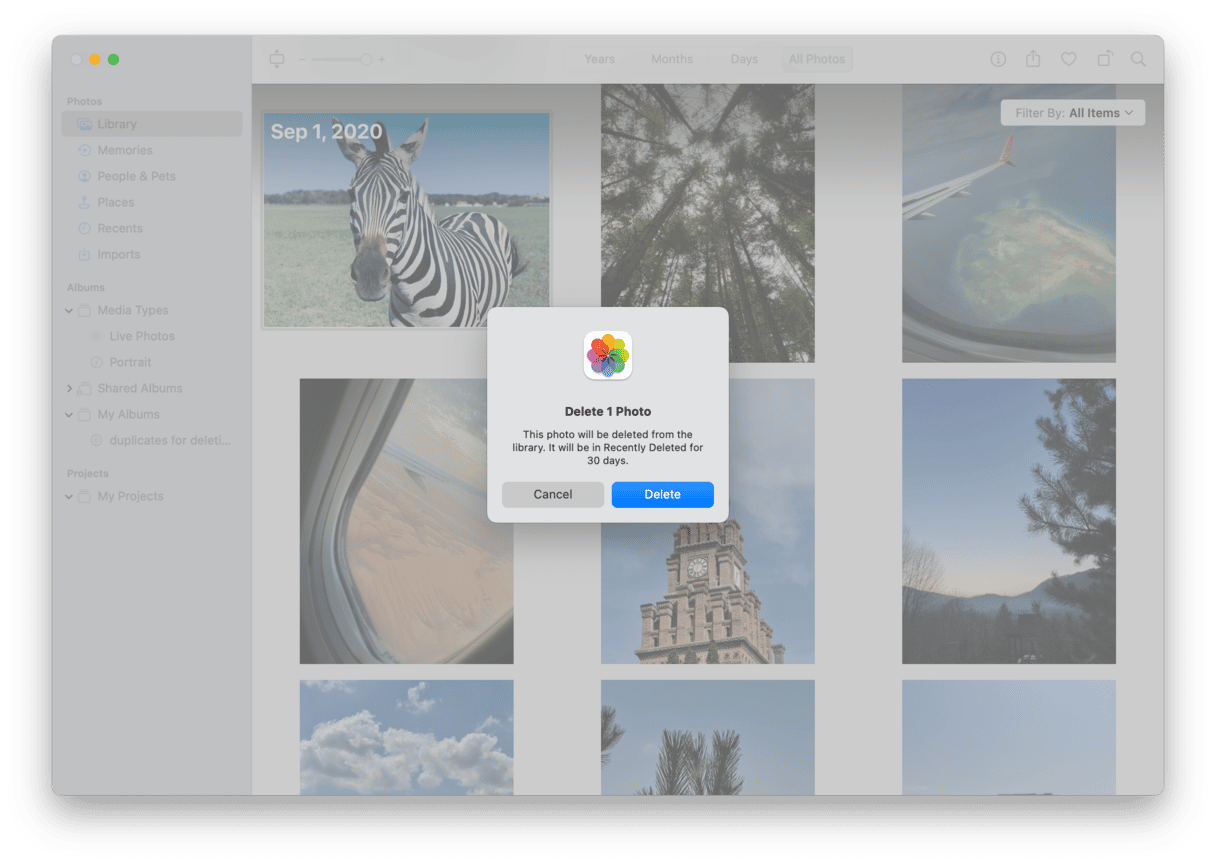Image resolution: width=1216 pixels, height=864 pixels.
Task: Click the aspect ratio toggle icon
Action: click(277, 59)
